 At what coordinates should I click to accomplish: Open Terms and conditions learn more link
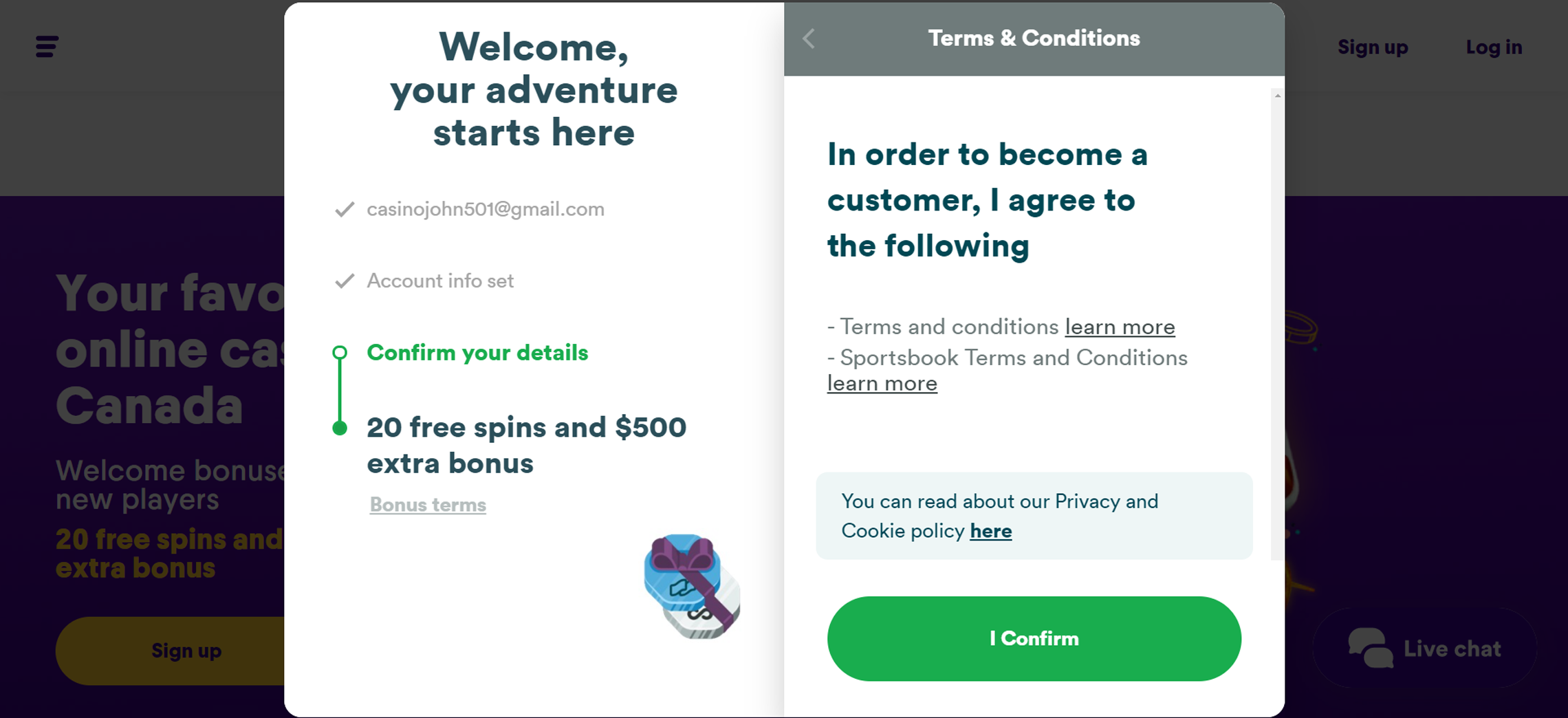click(x=1120, y=327)
